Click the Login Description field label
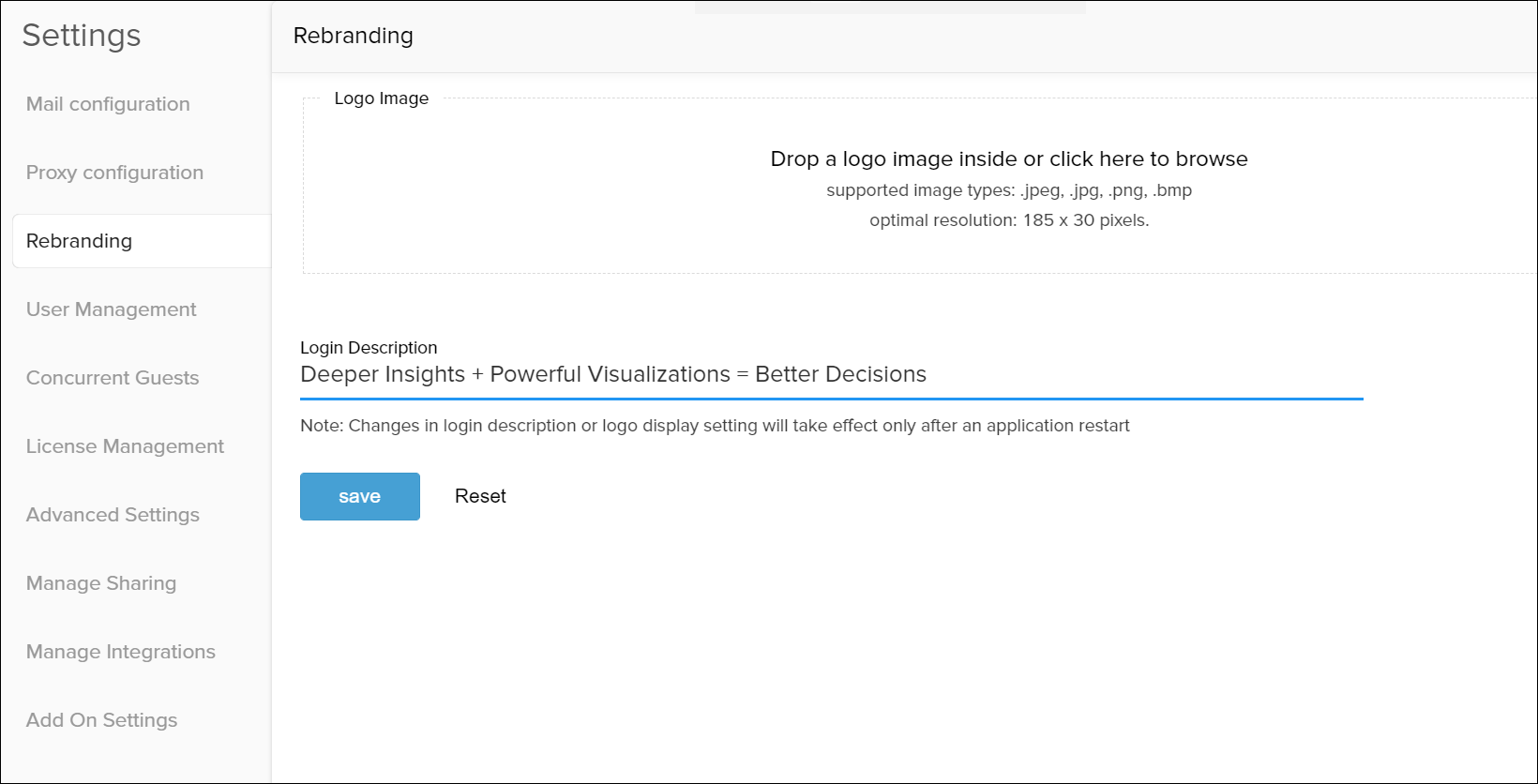This screenshot has width=1538, height=784. [369, 348]
